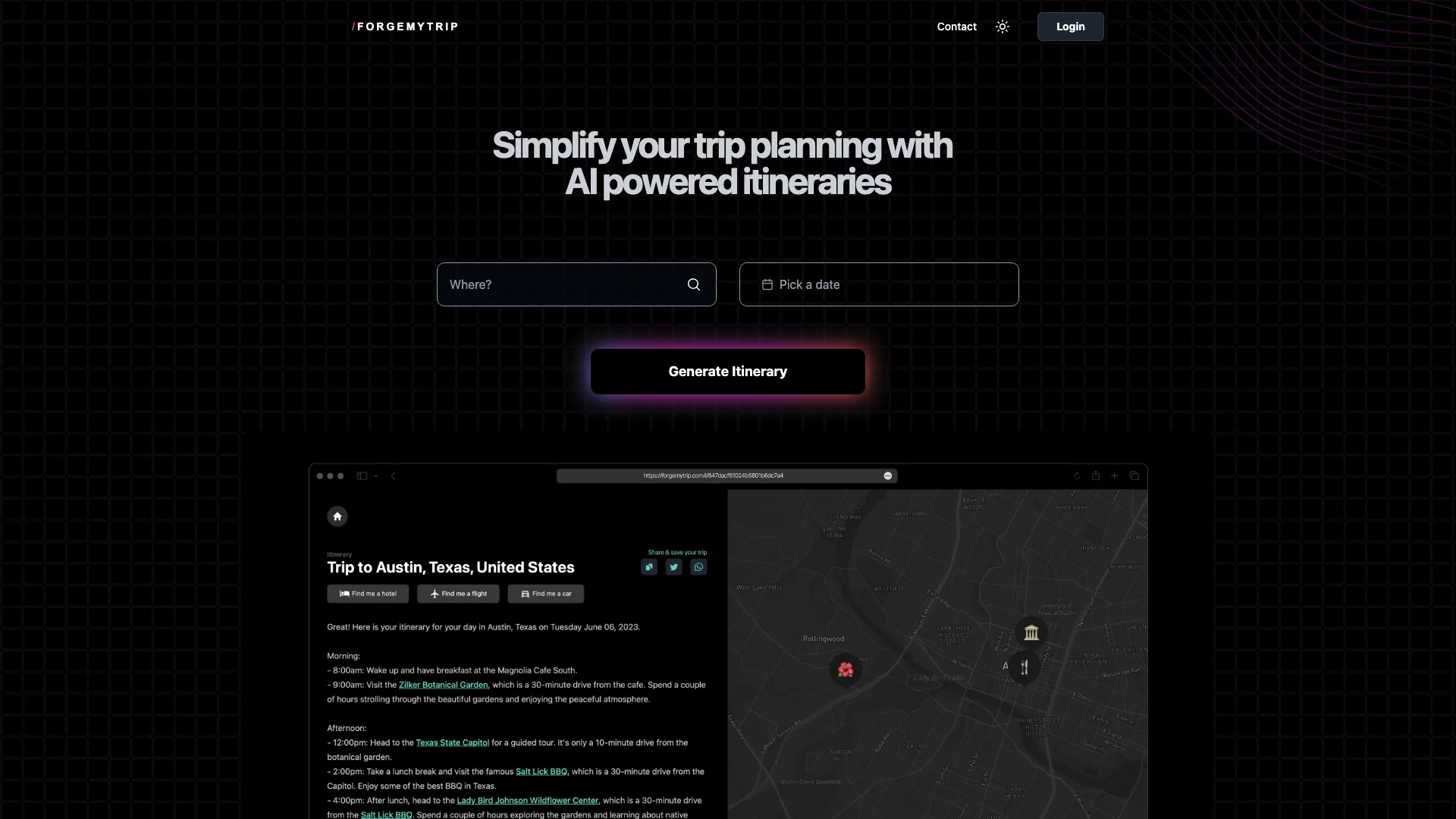Click the search icon in Where field

pyautogui.click(x=694, y=284)
